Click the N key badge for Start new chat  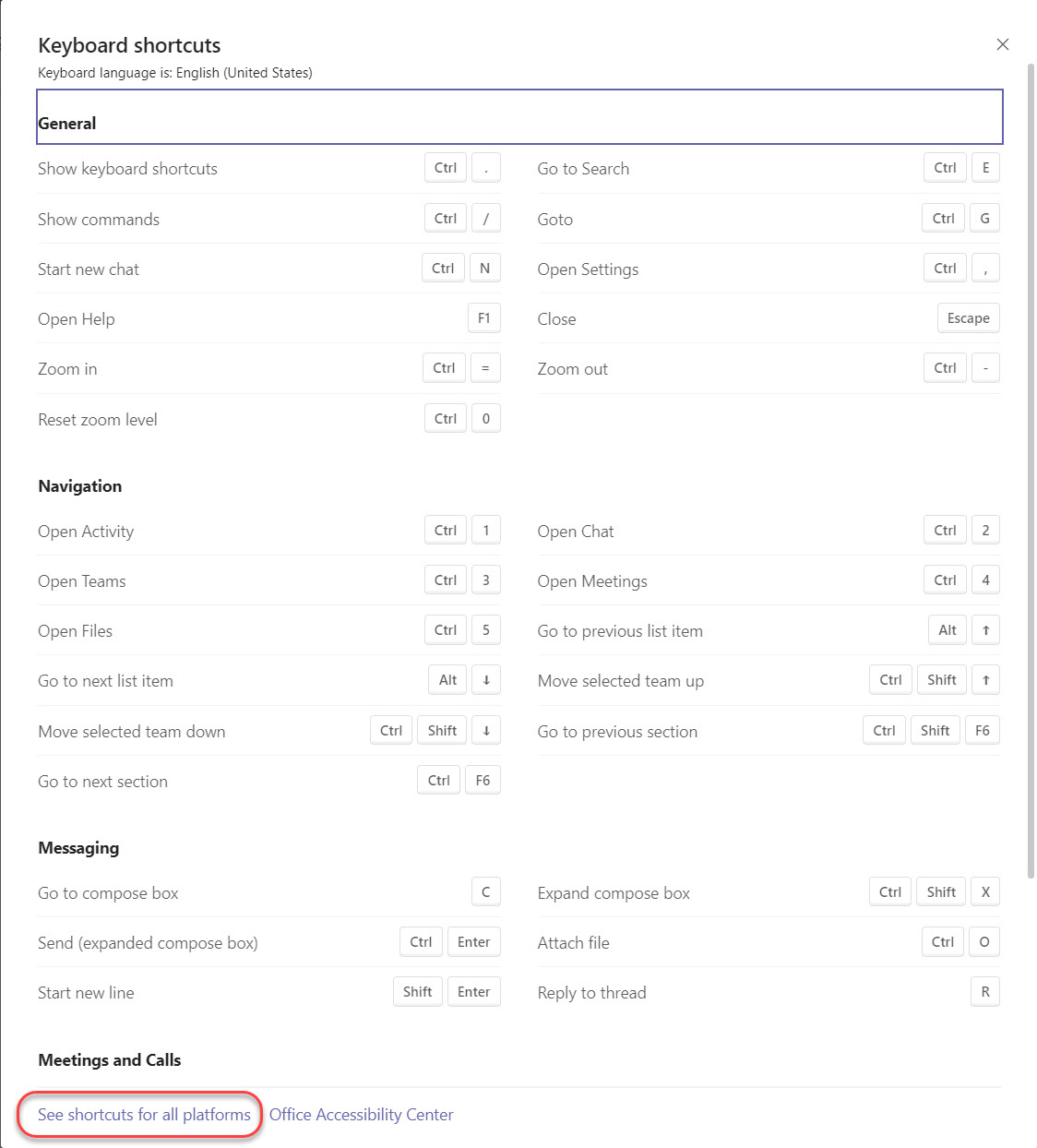485,268
